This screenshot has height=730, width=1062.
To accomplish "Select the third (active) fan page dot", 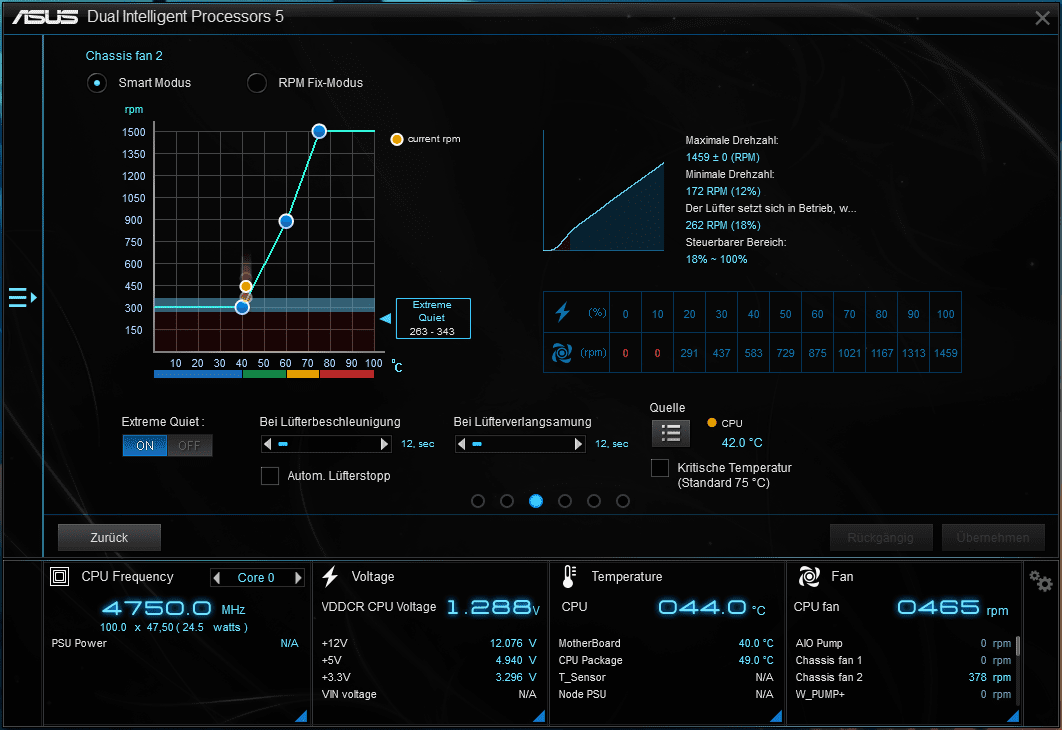I will point(536,501).
